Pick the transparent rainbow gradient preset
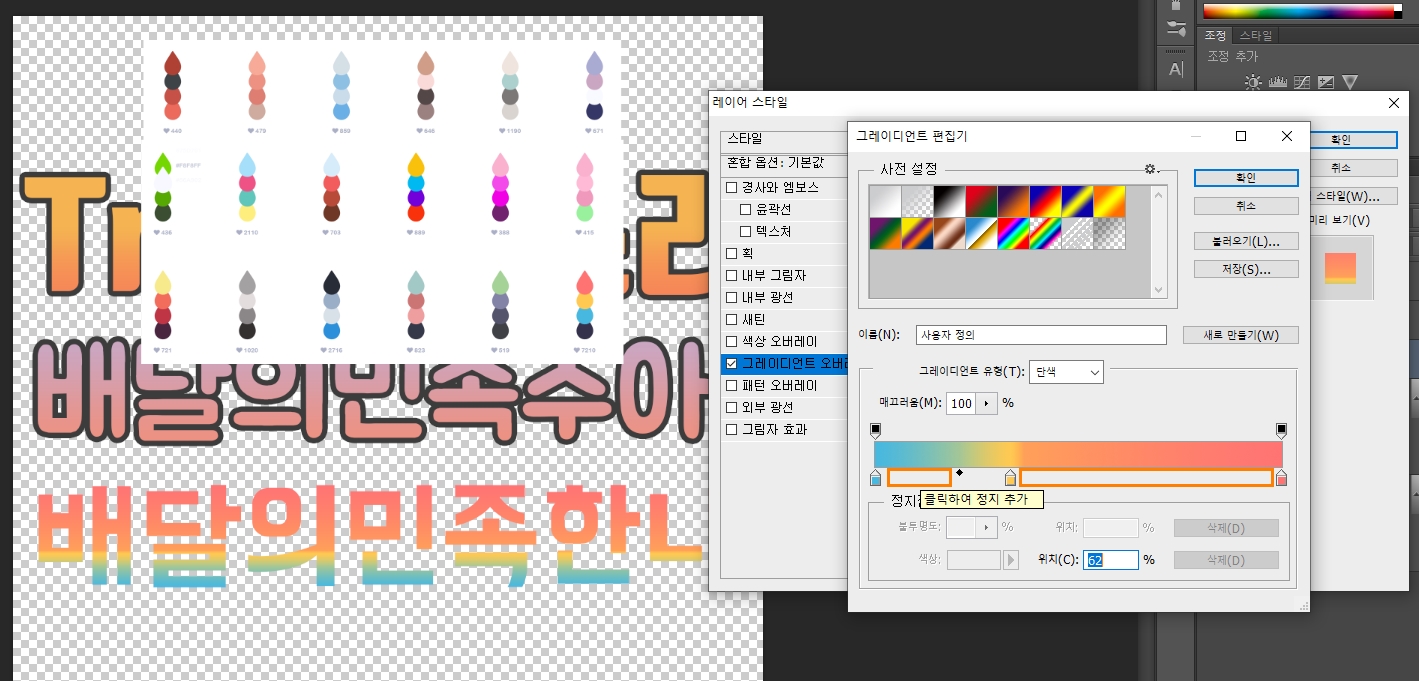This screenshot has width=1419, height=681. (1045, 234)
